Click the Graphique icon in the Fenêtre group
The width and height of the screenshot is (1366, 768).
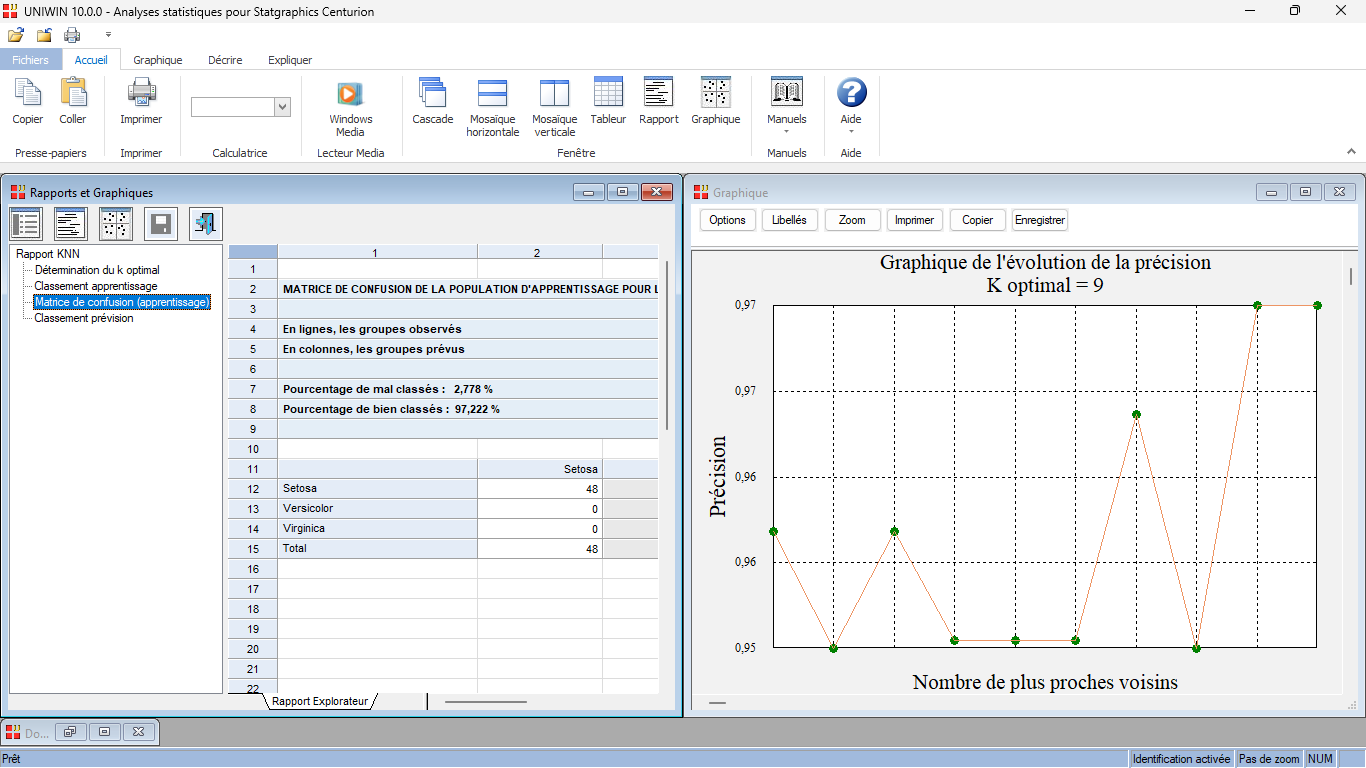(716, 92)
